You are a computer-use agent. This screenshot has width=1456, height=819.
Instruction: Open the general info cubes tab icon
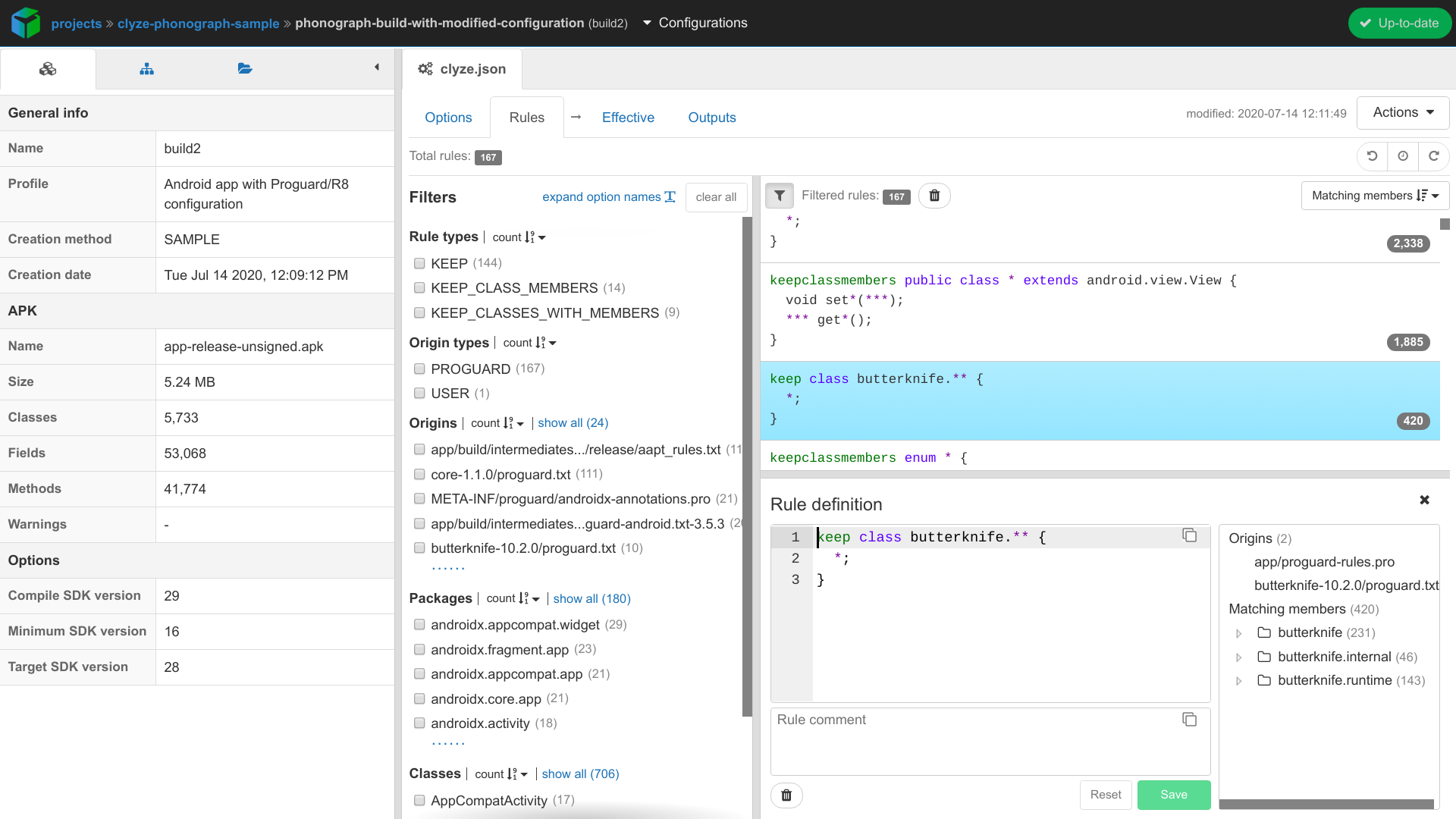point(48,69)
